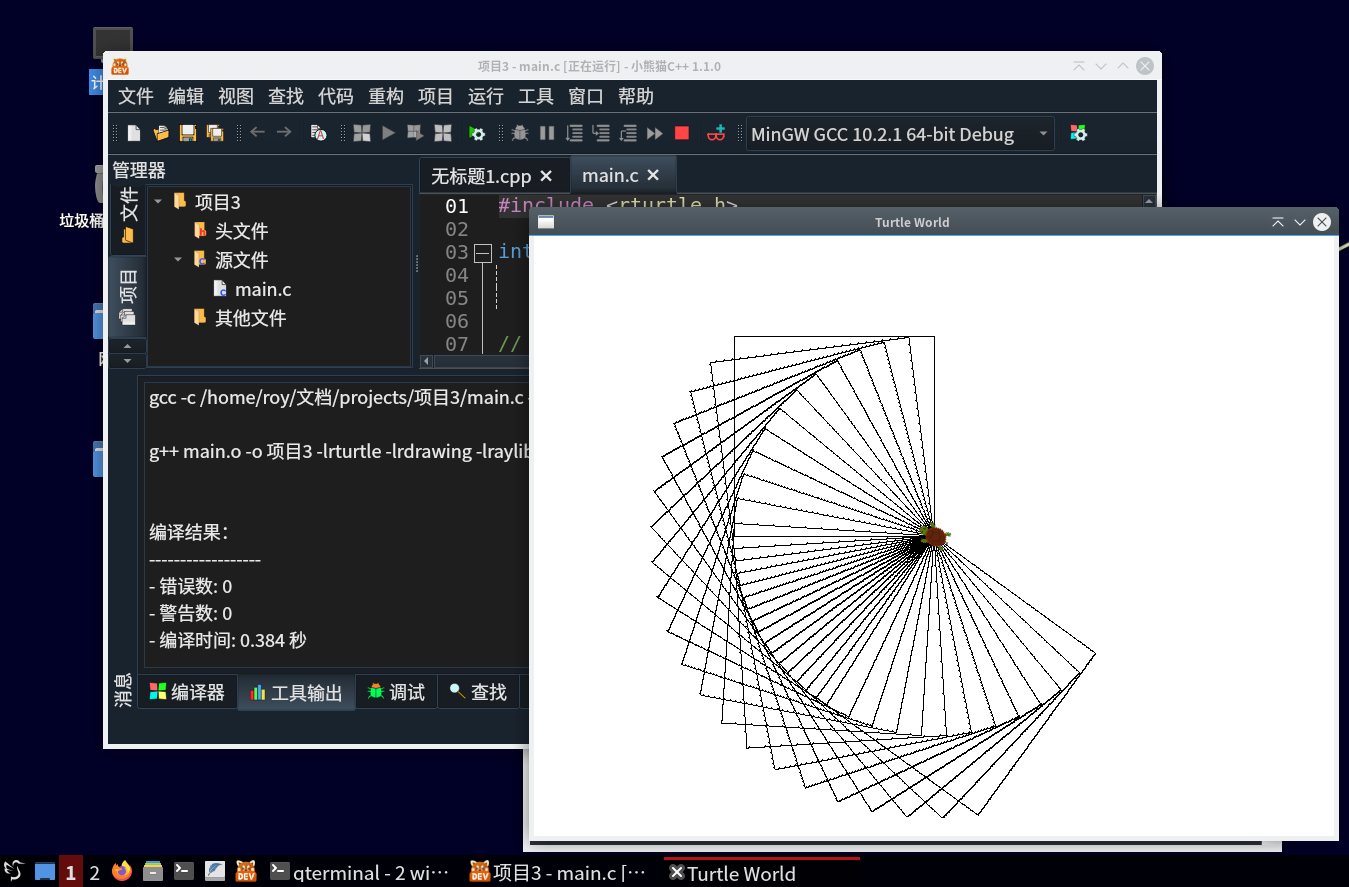Close the main.c editor tab
The image size is (1349, 887).
[653, 175]
